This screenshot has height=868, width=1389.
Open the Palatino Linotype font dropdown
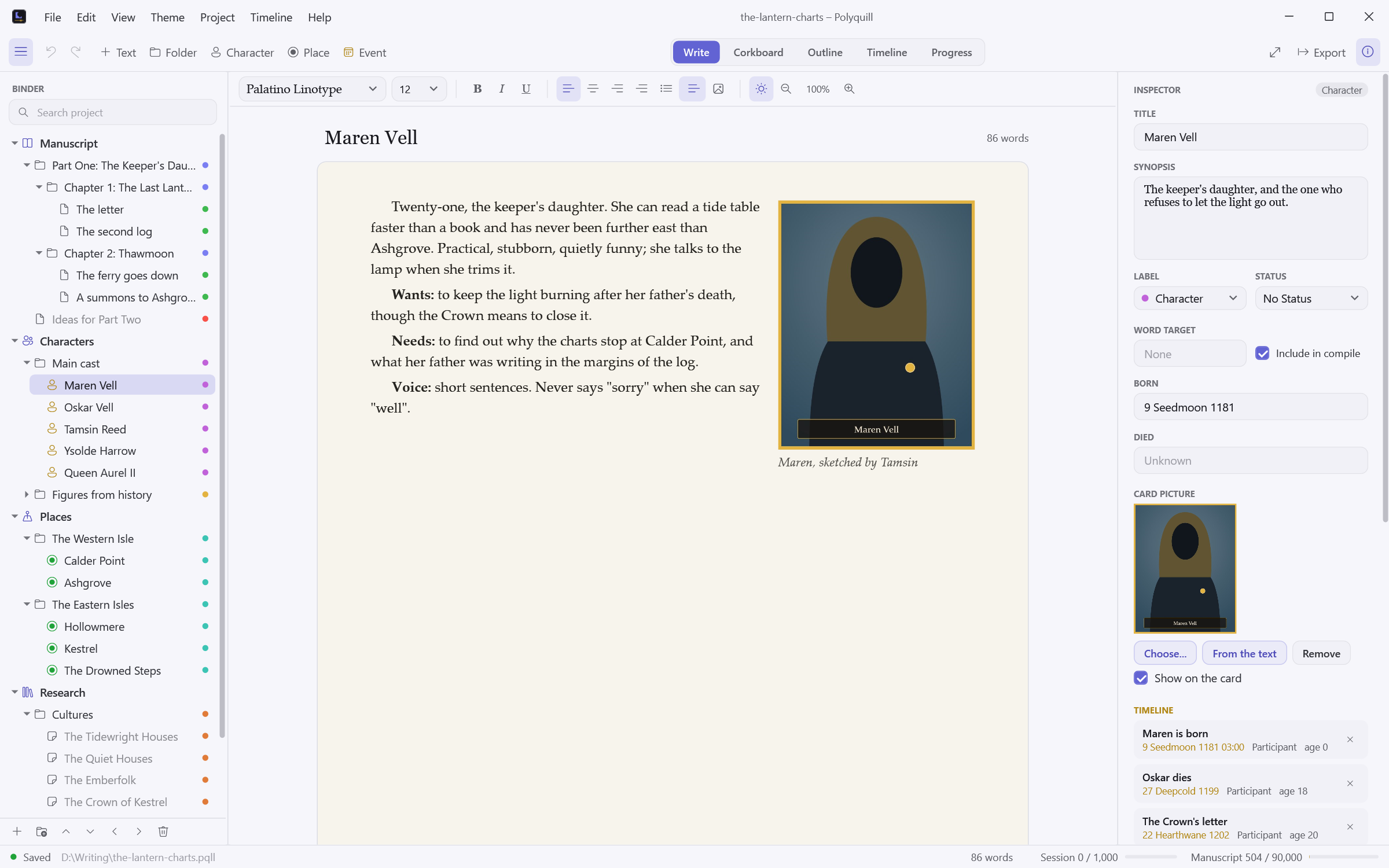tap(313, 89)
